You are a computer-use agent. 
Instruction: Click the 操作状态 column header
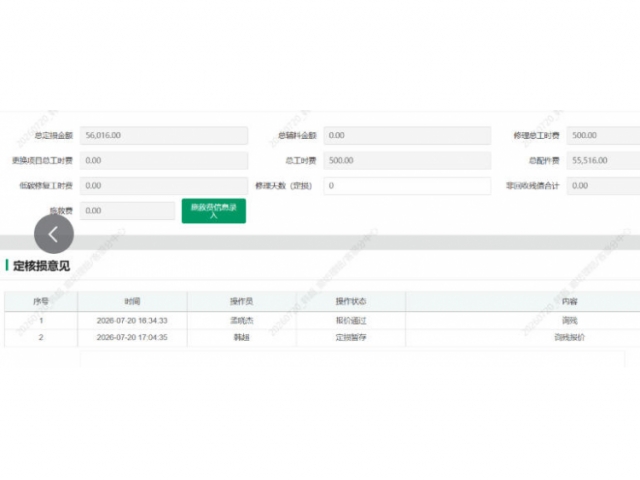pyautogui.click(x=351, y=301)
